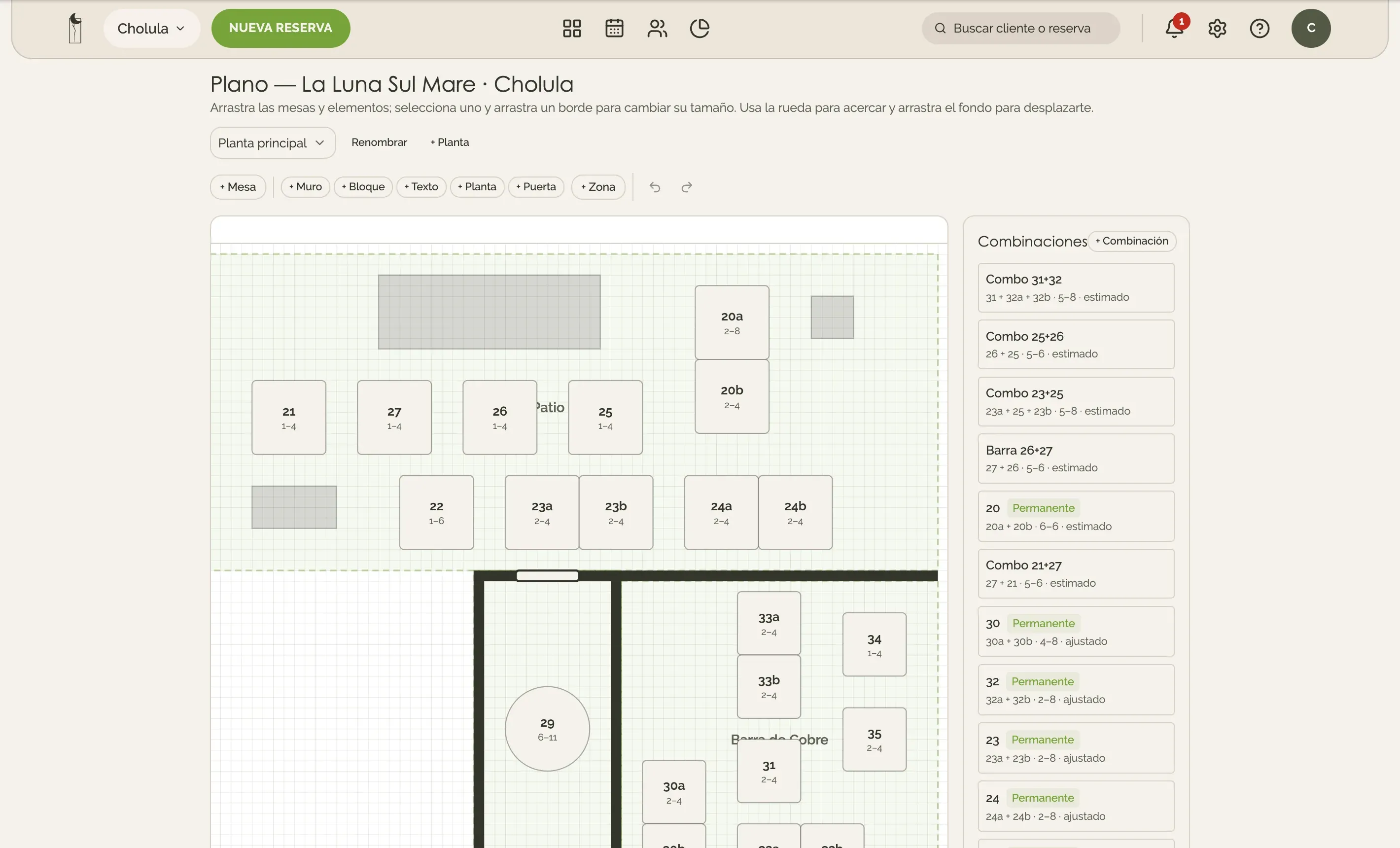The image size is (1400, 848).
Task: Open the Combo 31+32 combination card
Action: click(1076, 287)
